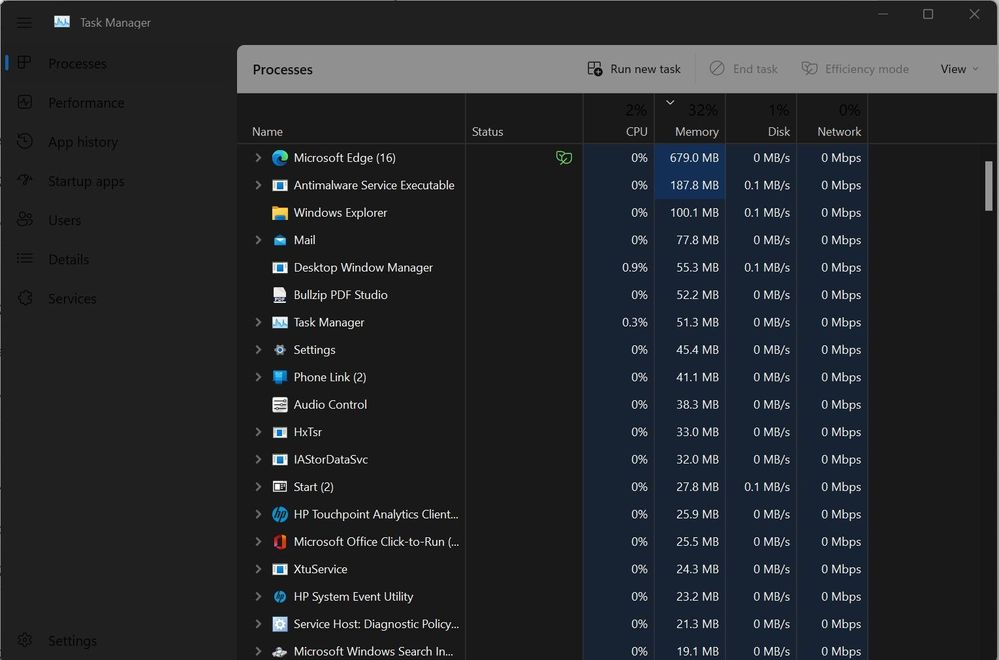Open Task Manager Settings gear
999x660 pixels.
26,640
